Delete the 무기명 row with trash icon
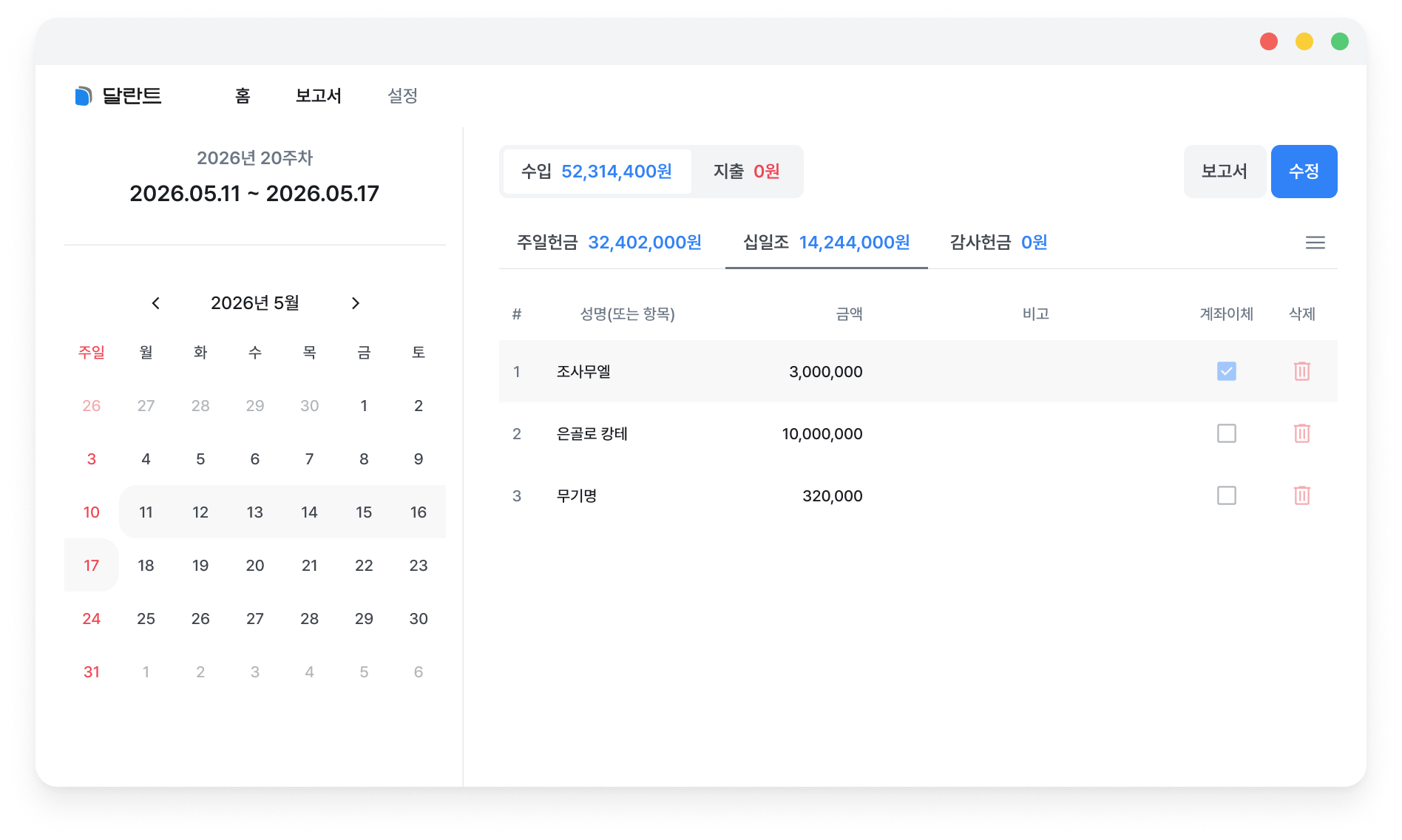Viewport: 1402px width, 840px height. (1301, 495)
